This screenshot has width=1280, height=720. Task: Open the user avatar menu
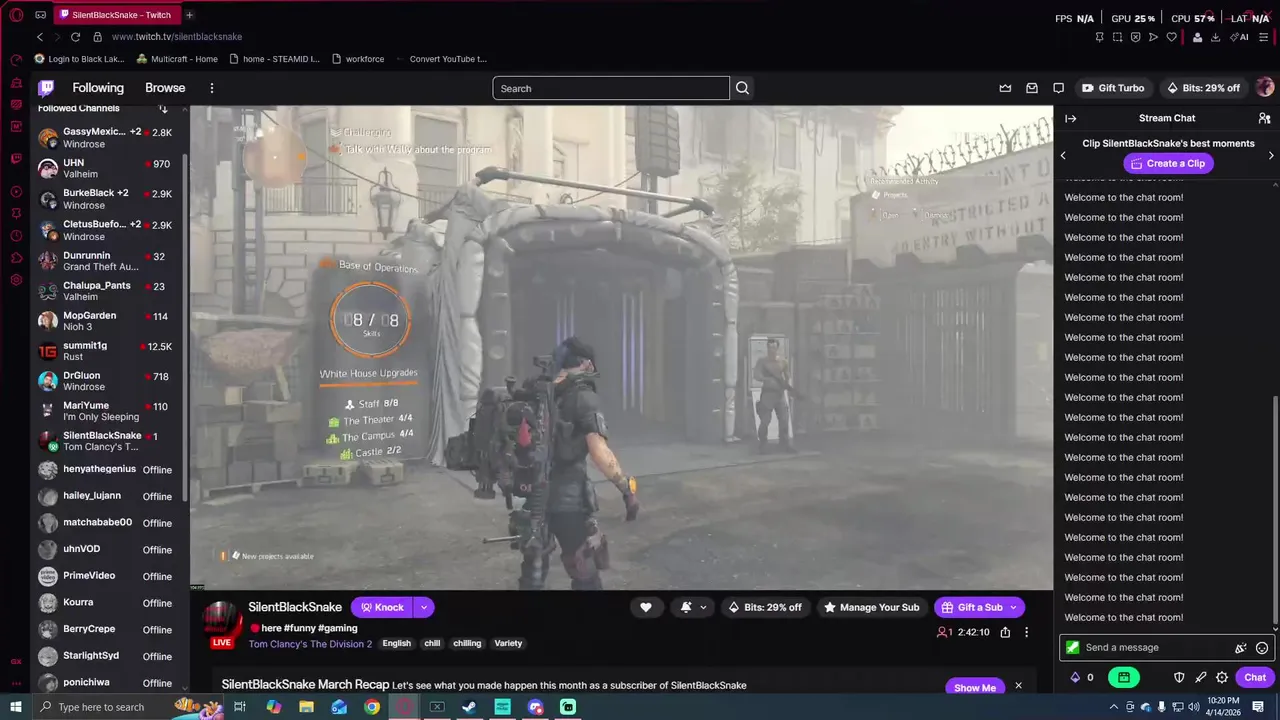pos(1264,88)
